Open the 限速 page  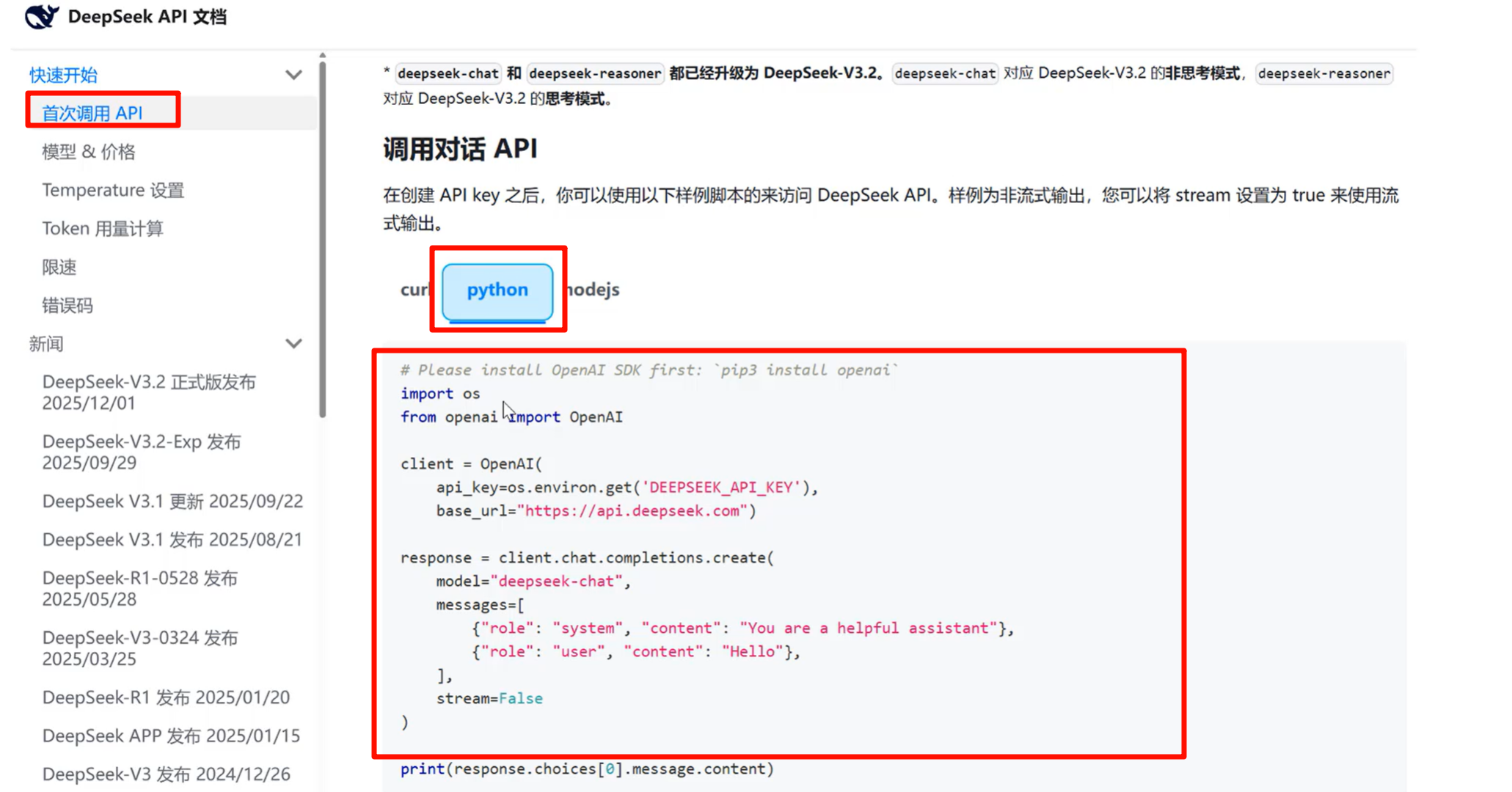59,267
